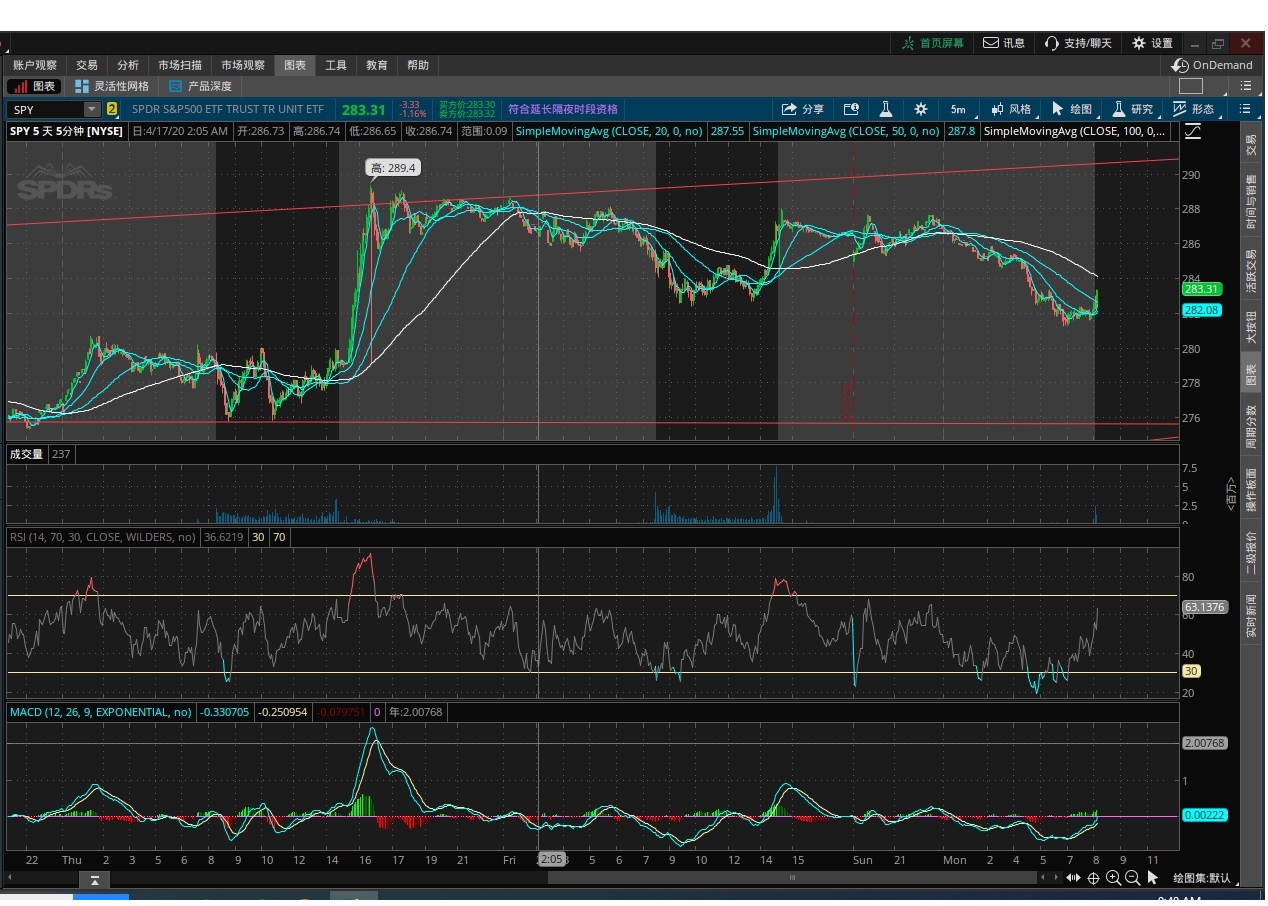Screen dimensions: 1268x906
Task: Open 大按钮 right sidebar panel
Action: tap(1251, 326)
